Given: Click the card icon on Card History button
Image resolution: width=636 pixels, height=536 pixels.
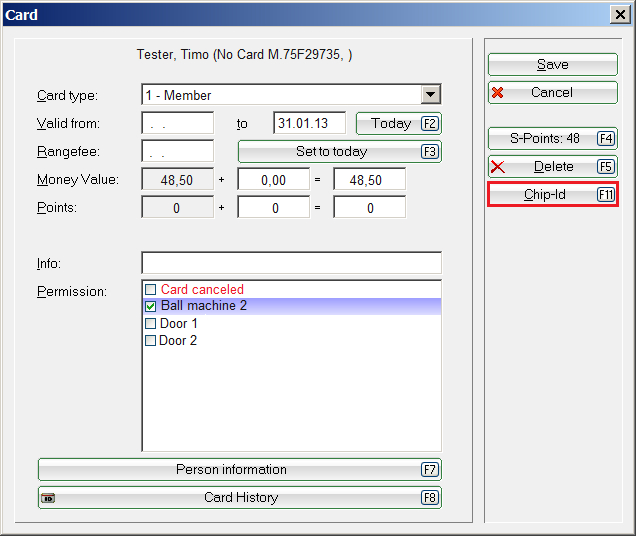Looking at the screenshot, I should point(48,498).
